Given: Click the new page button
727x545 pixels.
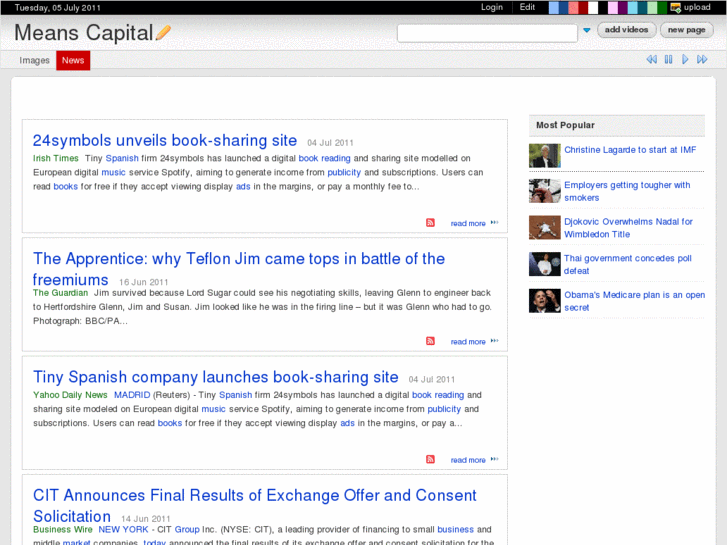Looking at the screenshot, I should pos(686,30).
